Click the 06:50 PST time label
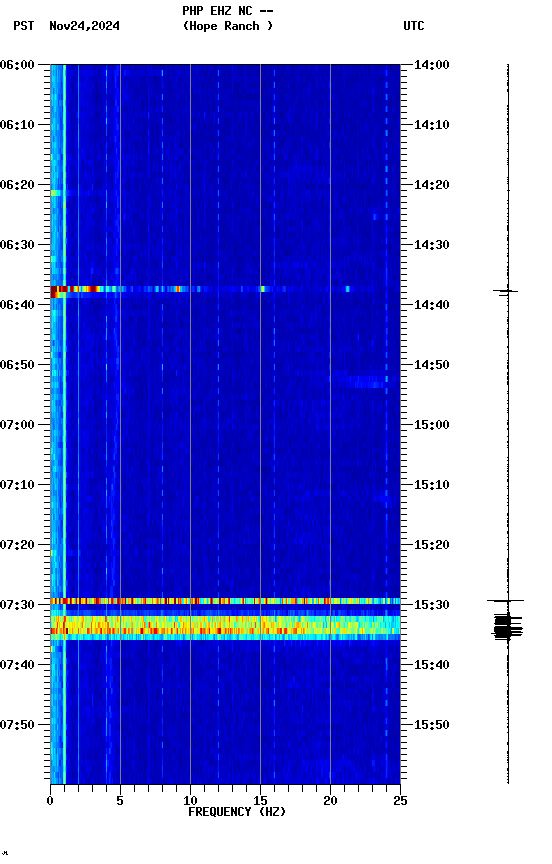This screenshot has height=864, width=552. click(17, 365)
